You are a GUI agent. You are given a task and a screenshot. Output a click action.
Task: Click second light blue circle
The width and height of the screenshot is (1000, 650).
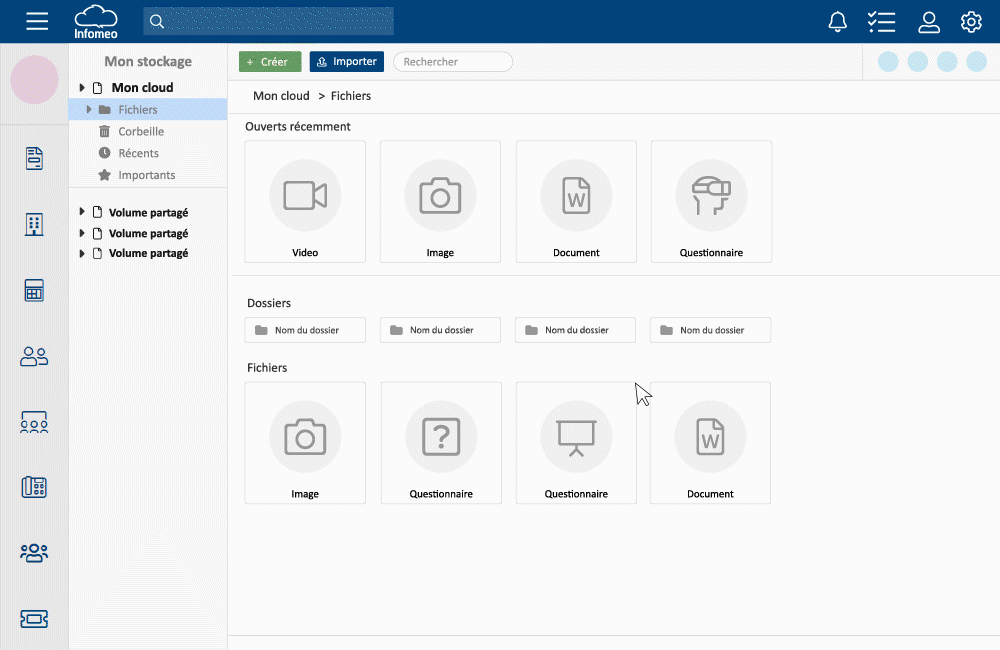(x=917, y=62)
